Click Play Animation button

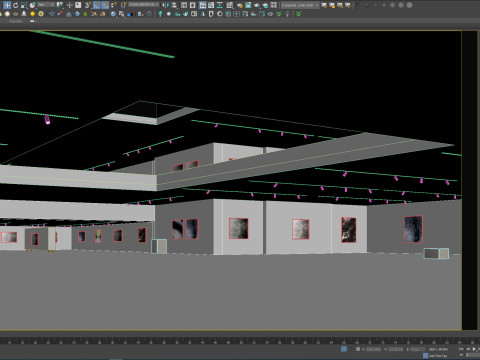click(x=475, y=349)
